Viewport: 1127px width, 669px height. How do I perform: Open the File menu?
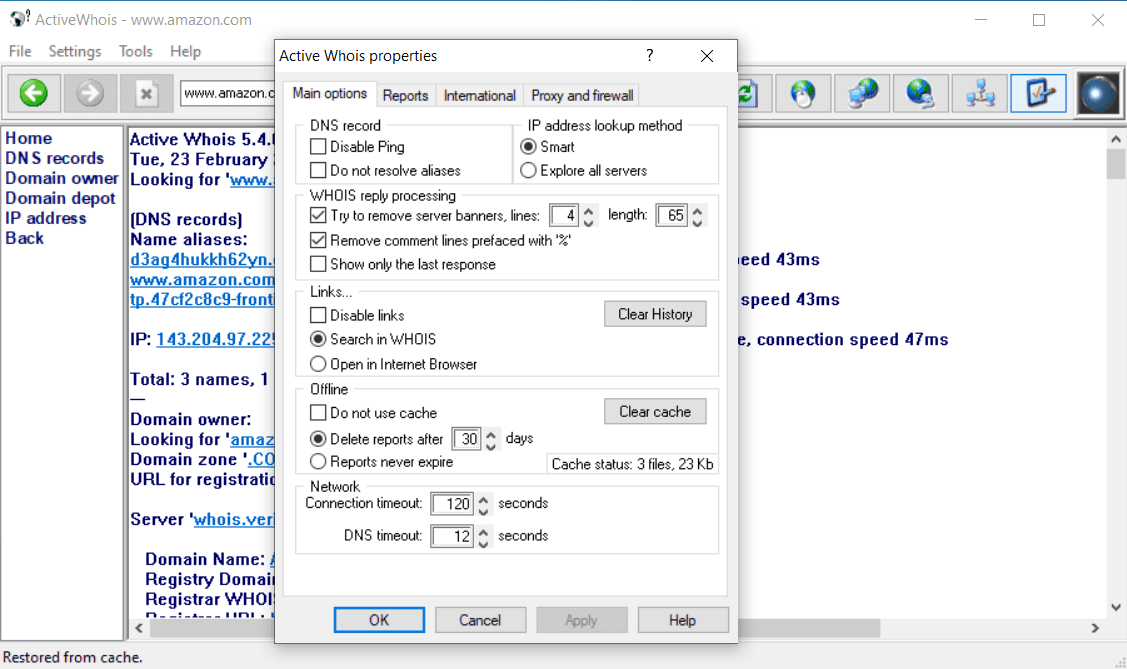(20, 51)
